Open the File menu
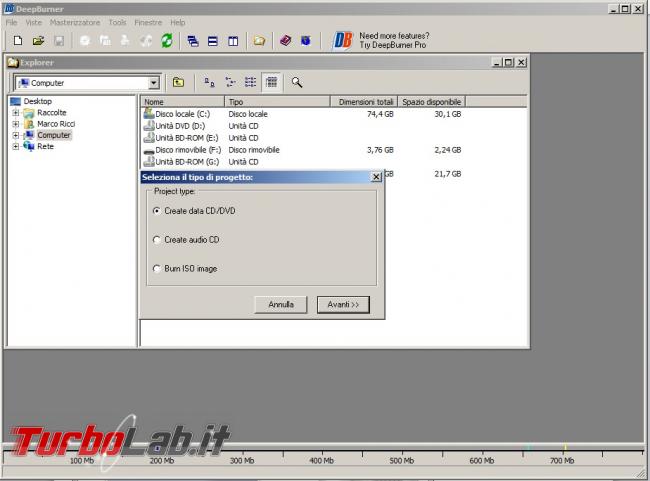The width and height of the screenshot is (650, 481). [x=12, y=22]
